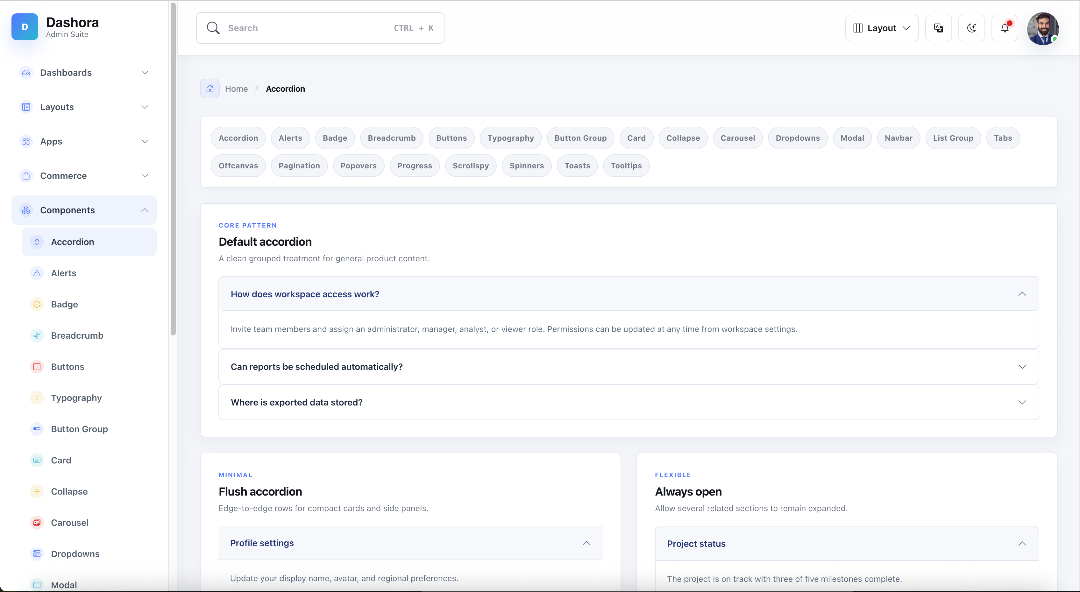Click the Components sidebar icon
Screen dimensions: 1080x592
coord(26,210)
